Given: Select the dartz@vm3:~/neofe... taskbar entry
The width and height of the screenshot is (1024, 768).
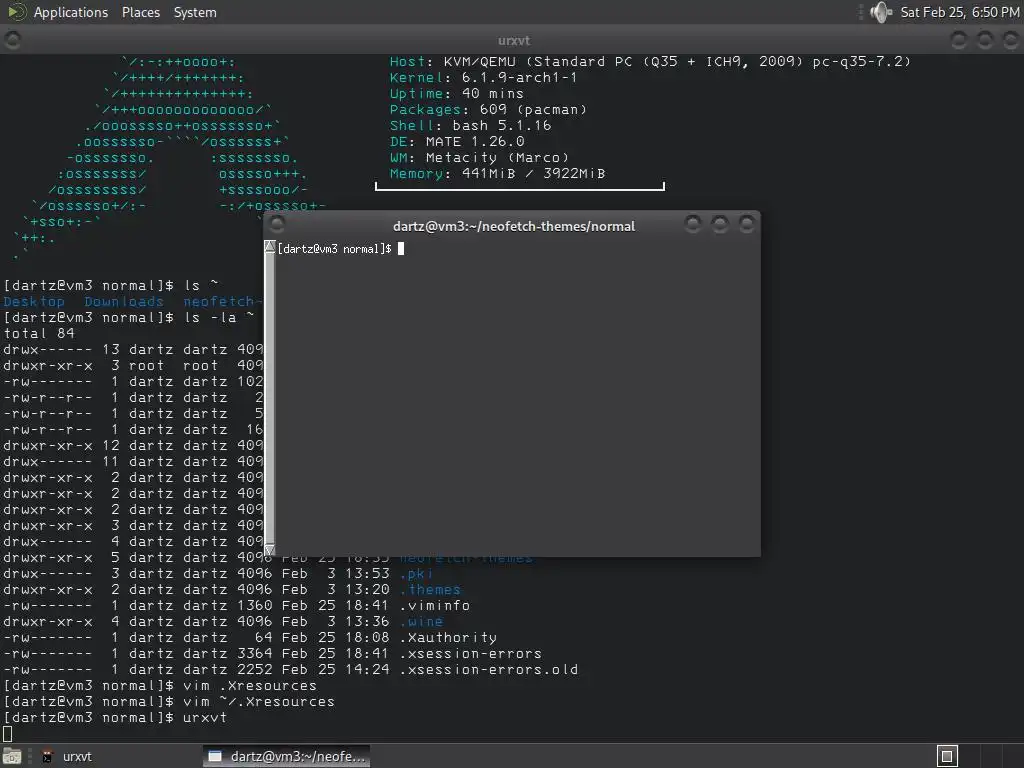Looking at the screenshot, I should pos(287,756).
